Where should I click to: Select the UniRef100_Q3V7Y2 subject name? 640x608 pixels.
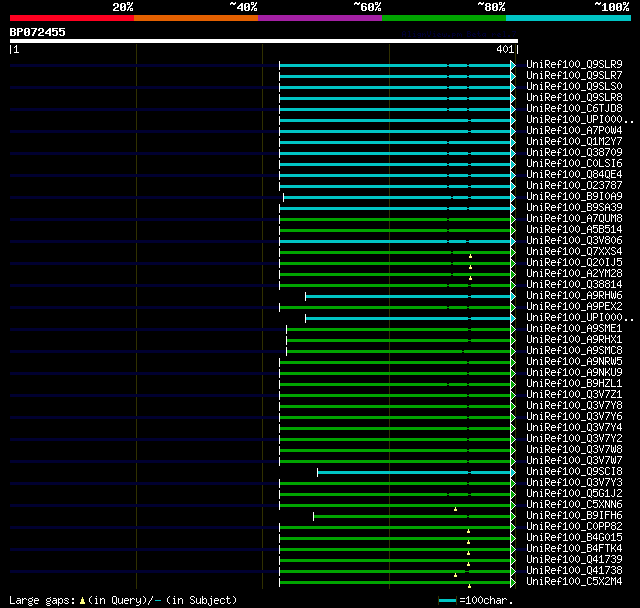574,439
